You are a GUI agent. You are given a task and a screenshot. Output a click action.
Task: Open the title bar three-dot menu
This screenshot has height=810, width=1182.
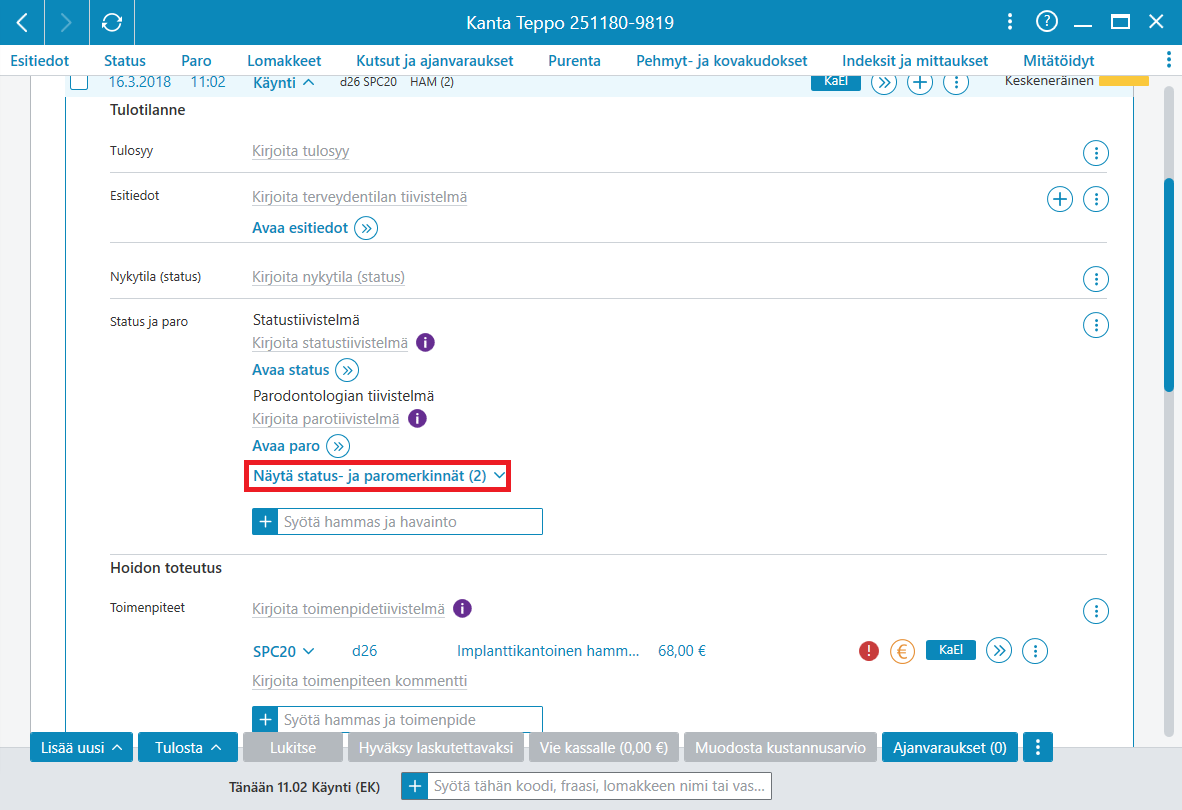1009,22
